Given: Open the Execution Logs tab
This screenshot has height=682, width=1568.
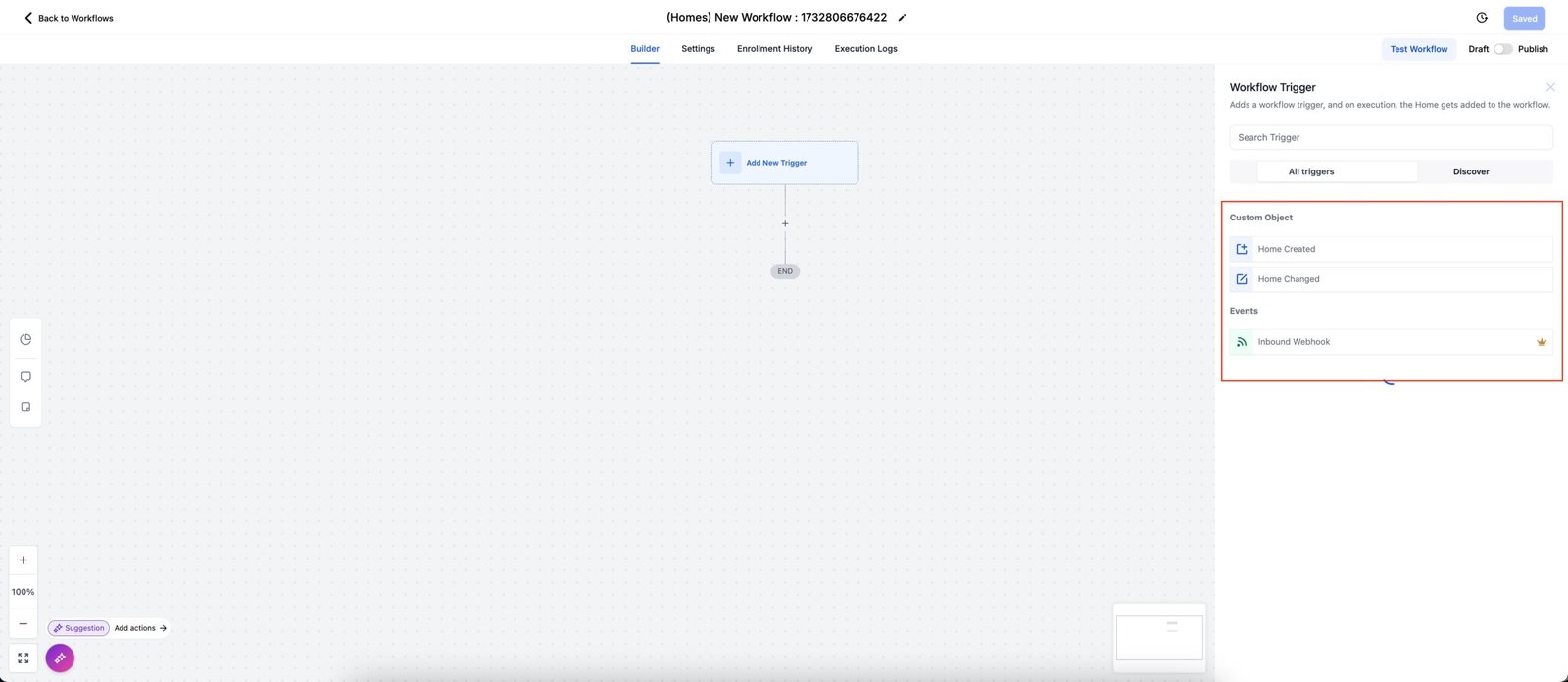Looking at the screenshot, I should 865,49.
